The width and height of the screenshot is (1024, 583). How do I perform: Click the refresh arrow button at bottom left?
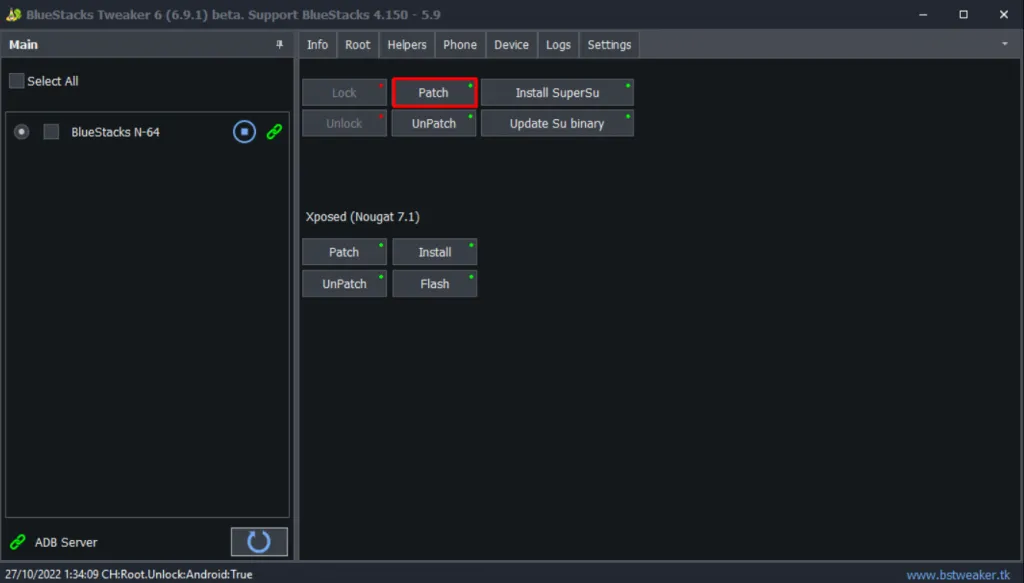[x=259, y=542]
